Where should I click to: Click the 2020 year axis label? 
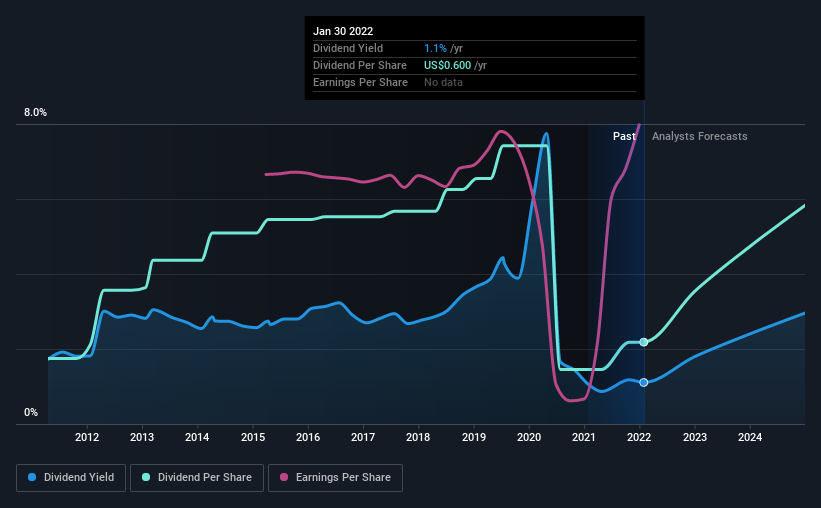[529, 437]
